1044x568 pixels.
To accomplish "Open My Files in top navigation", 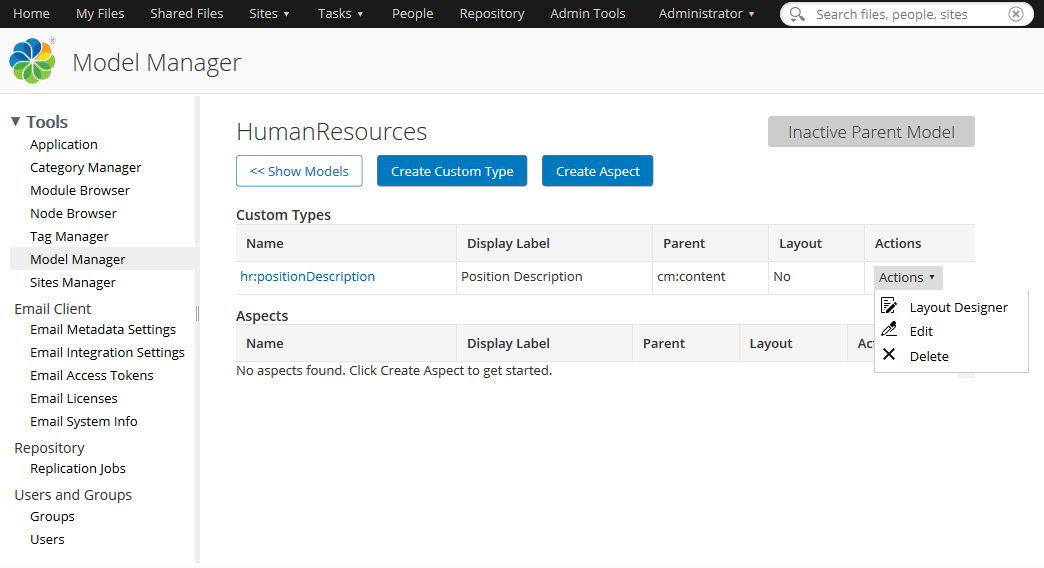I will tap(100, 13).
